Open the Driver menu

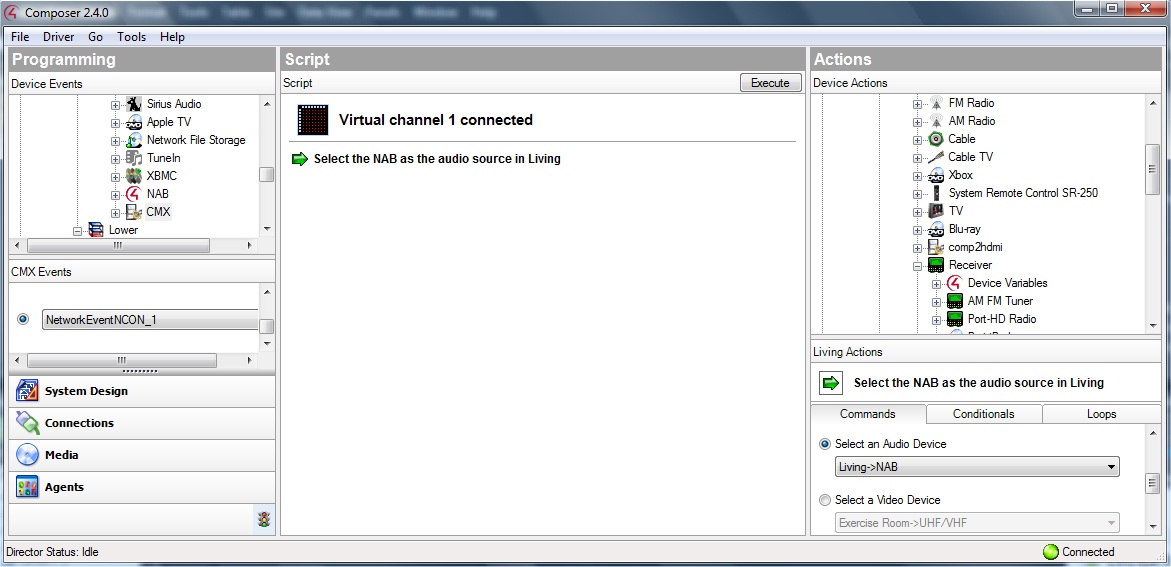58,37
